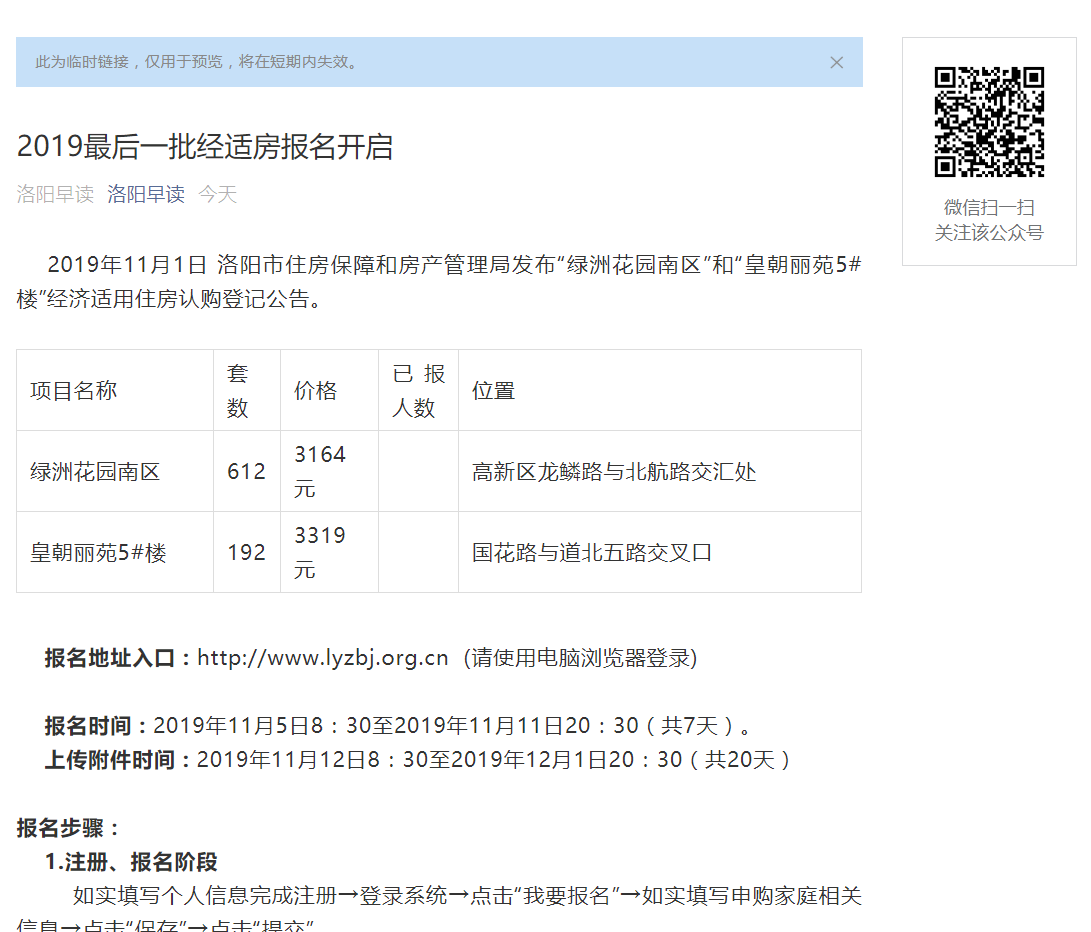Screen dimensions: 1091x932
Task: Click the http://www.lyzbj.org.cn registration address
Action: click(x=323, y=658)
